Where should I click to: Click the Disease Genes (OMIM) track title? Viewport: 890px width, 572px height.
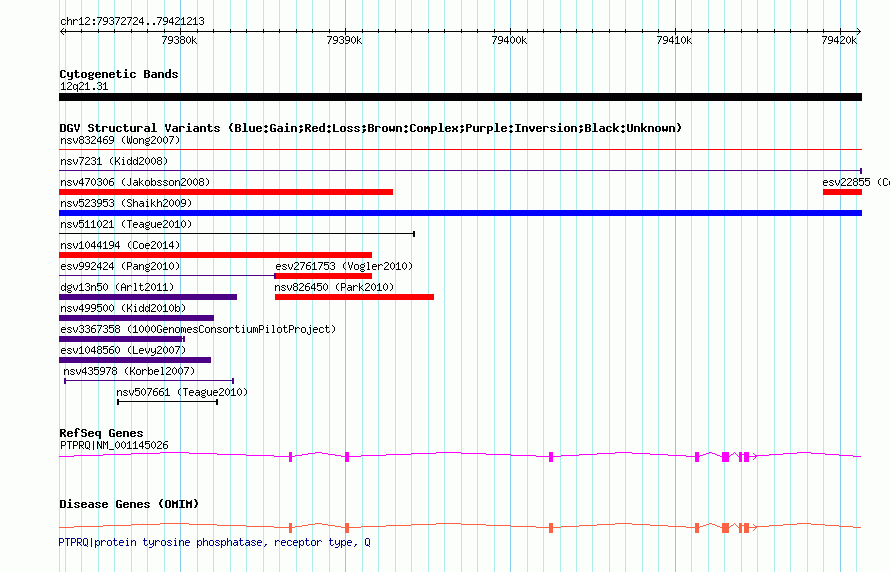coord(129,504)
